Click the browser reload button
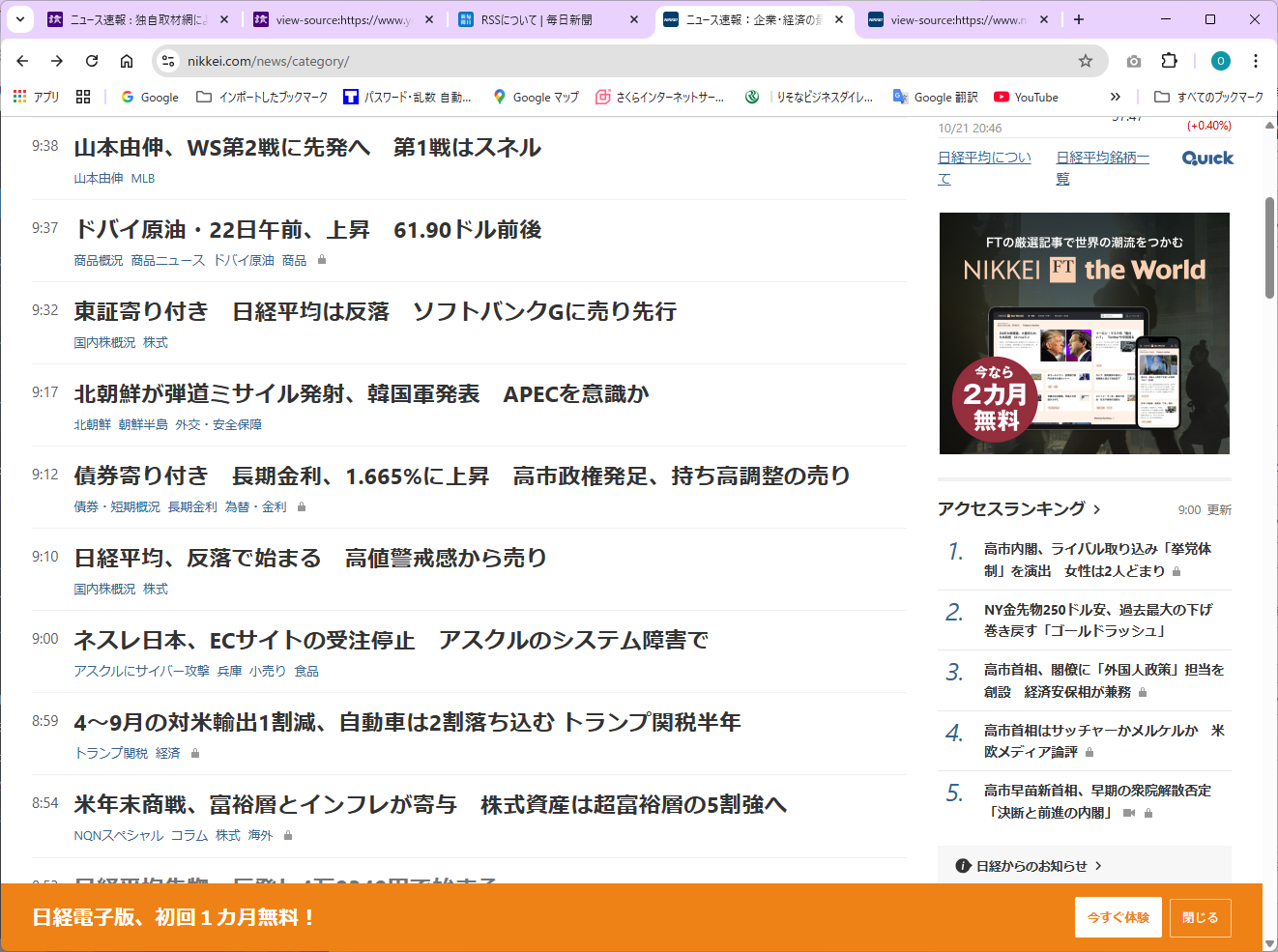Screen dimensions: 1278x952 [x=92, y=61]
